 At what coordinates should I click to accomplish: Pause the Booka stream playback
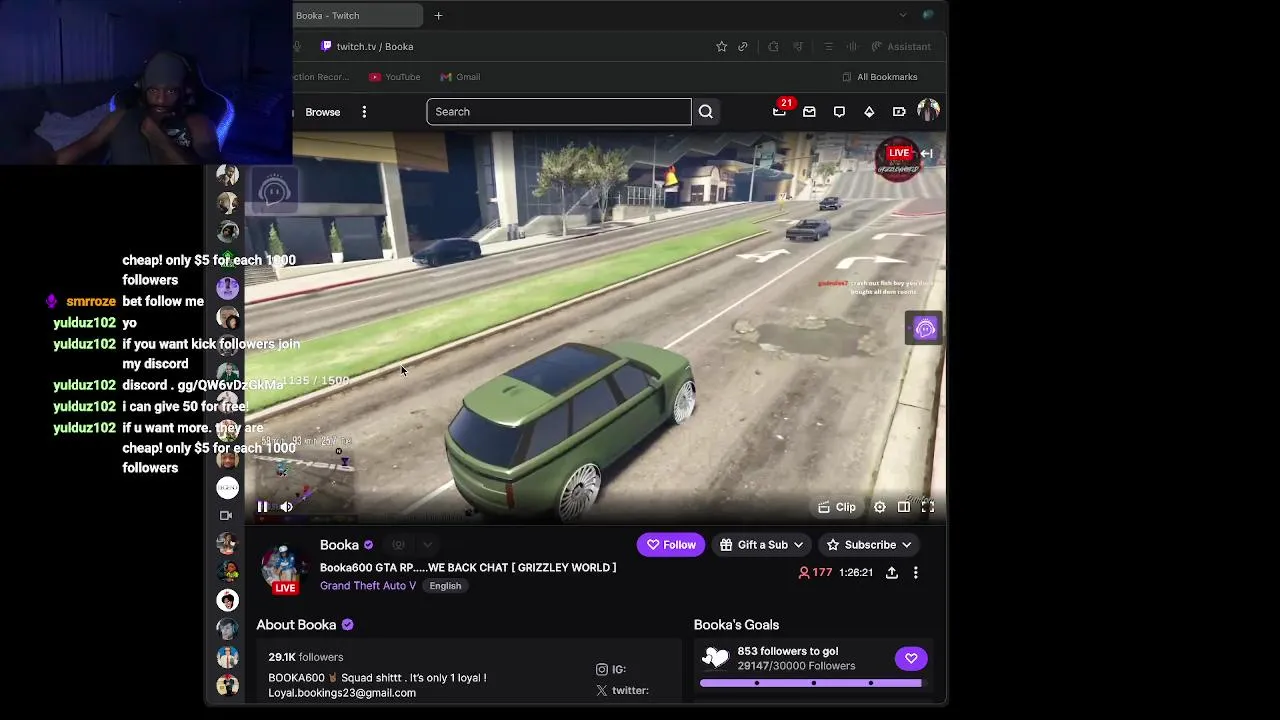262,507
